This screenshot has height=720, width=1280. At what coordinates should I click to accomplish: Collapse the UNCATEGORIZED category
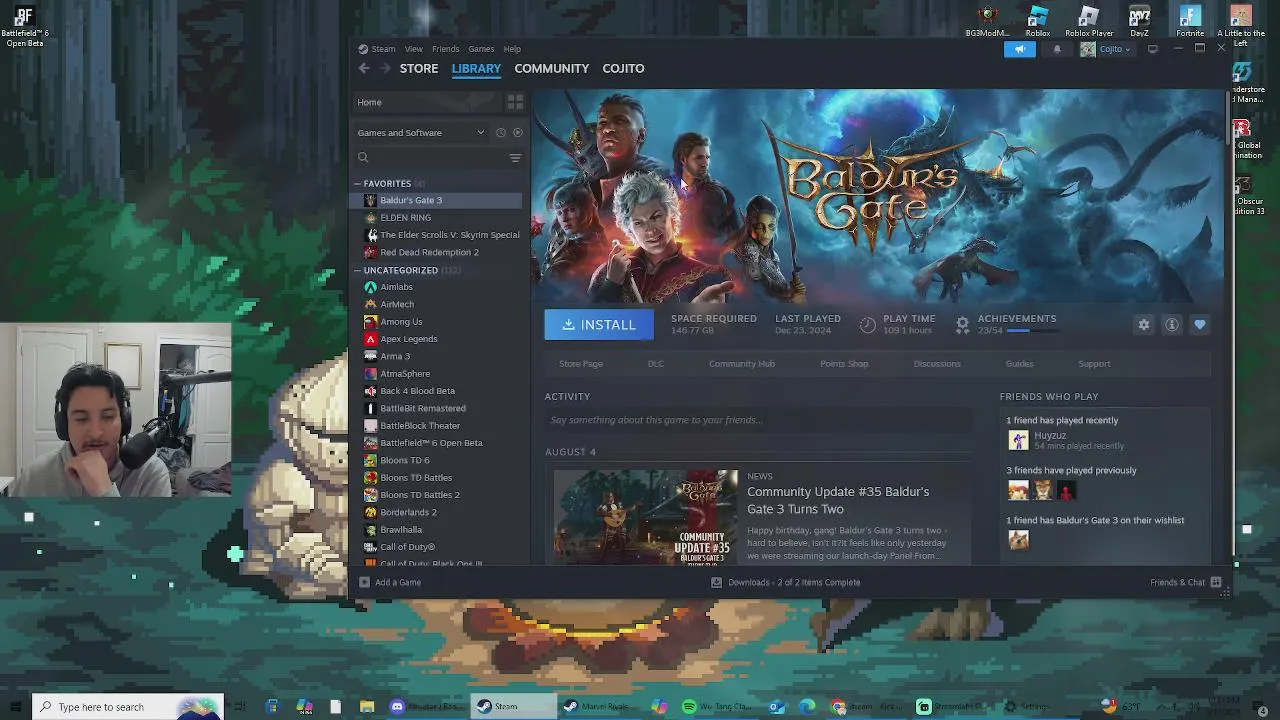coord(357,270)
